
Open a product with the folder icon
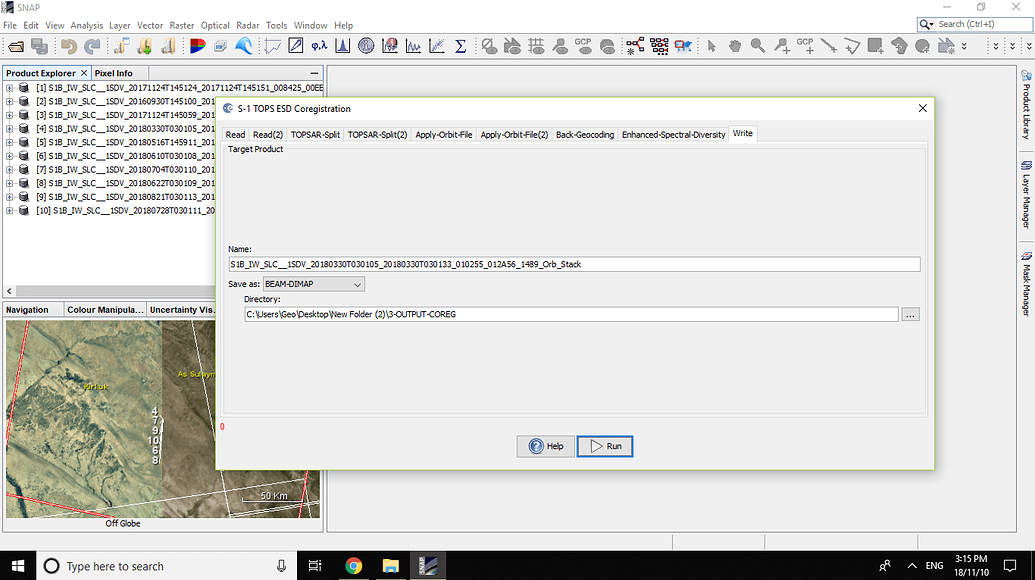click(x=15, y=45)
